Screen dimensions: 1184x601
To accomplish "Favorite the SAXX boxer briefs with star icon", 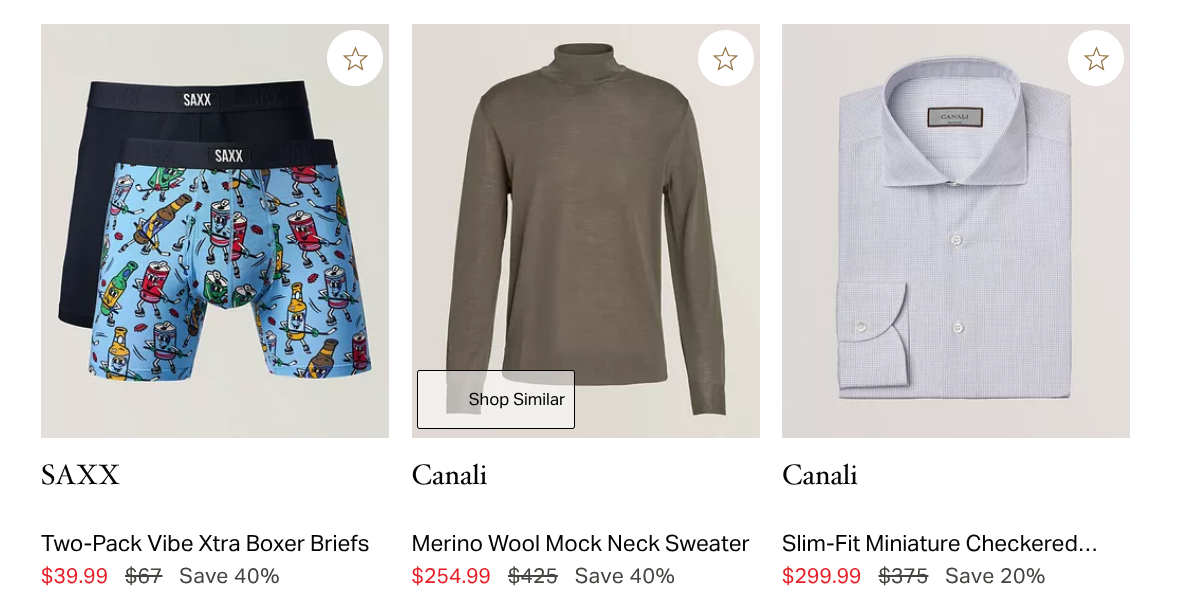I will [x=355, y=58].
